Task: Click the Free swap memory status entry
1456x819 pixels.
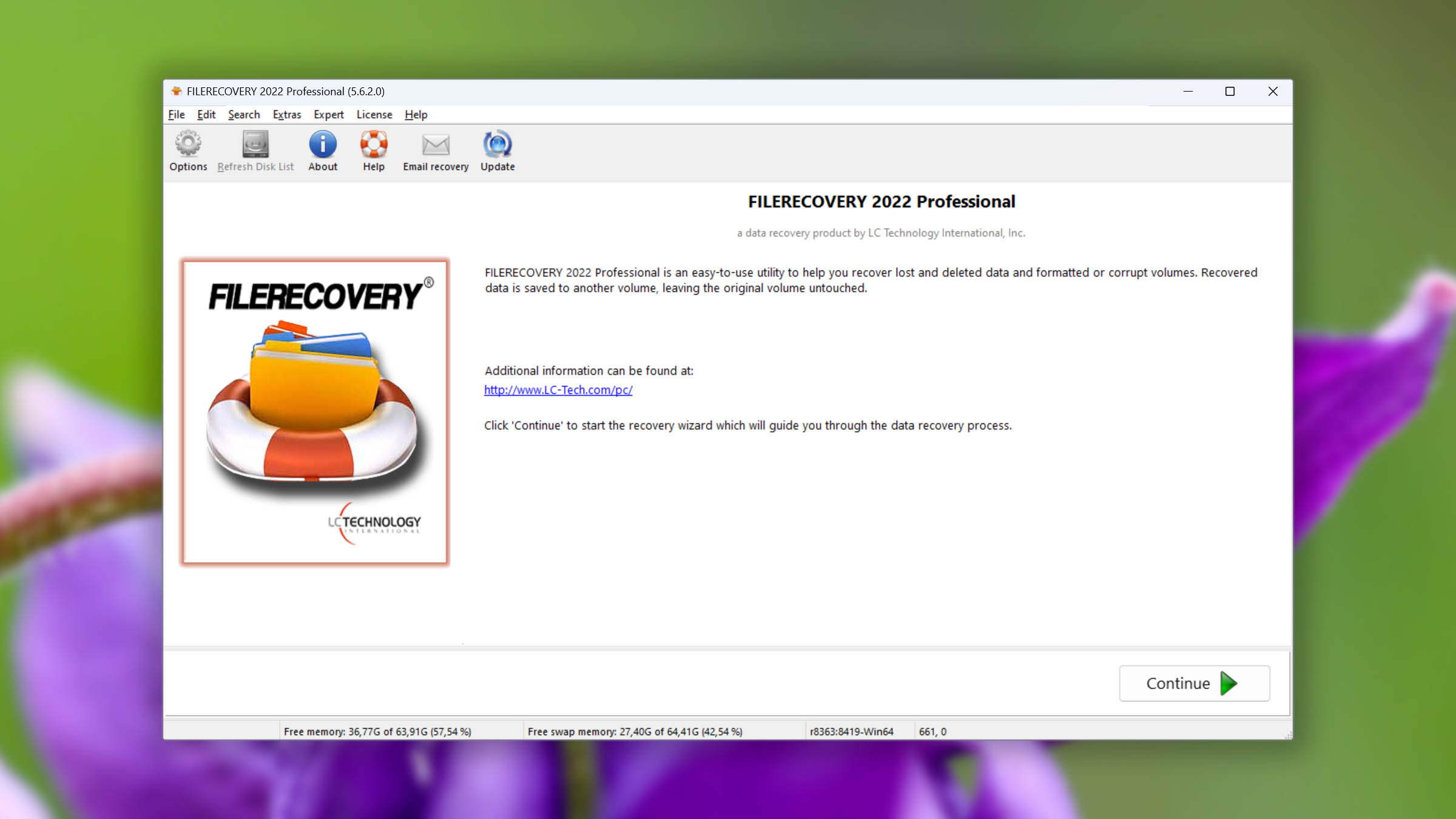Action: tap(635, 732)
